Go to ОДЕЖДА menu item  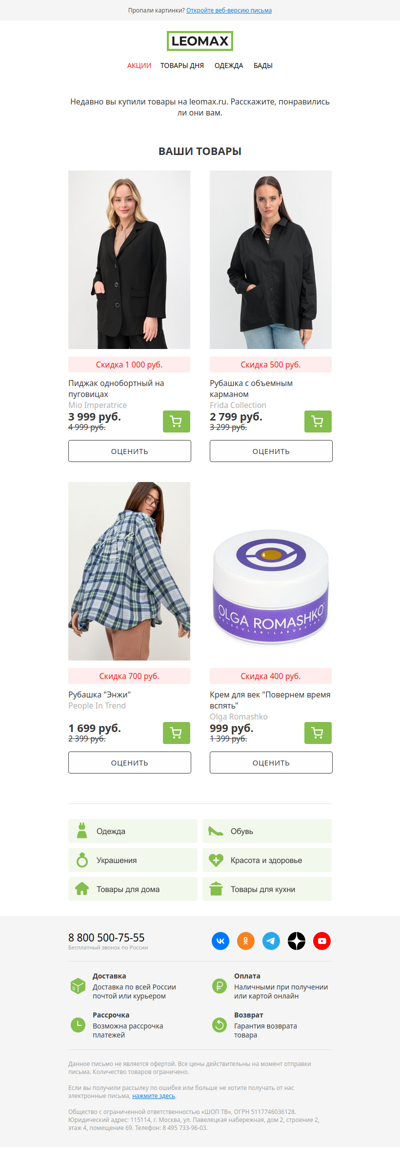coord(229,66)
